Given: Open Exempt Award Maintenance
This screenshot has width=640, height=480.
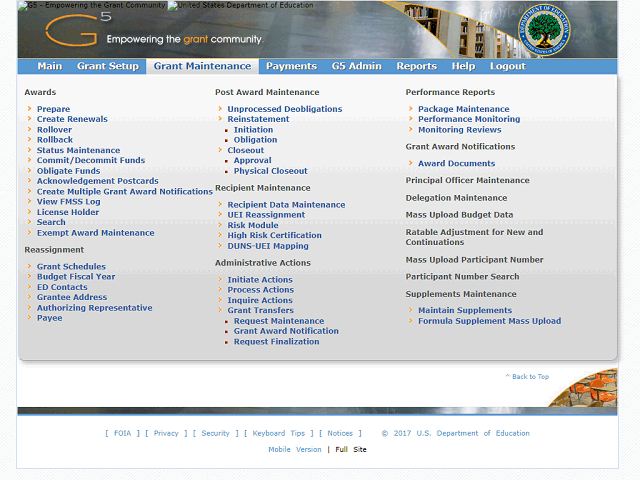Looking at the screenshot, I should 96,233.
